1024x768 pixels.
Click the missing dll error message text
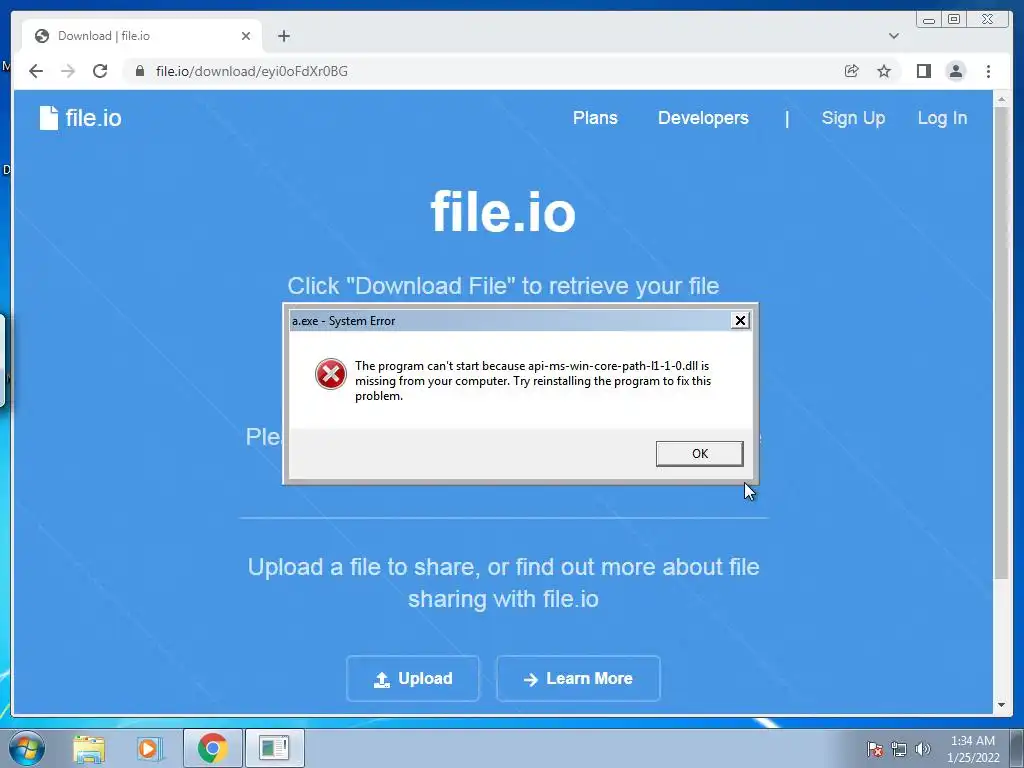[533, 381]
